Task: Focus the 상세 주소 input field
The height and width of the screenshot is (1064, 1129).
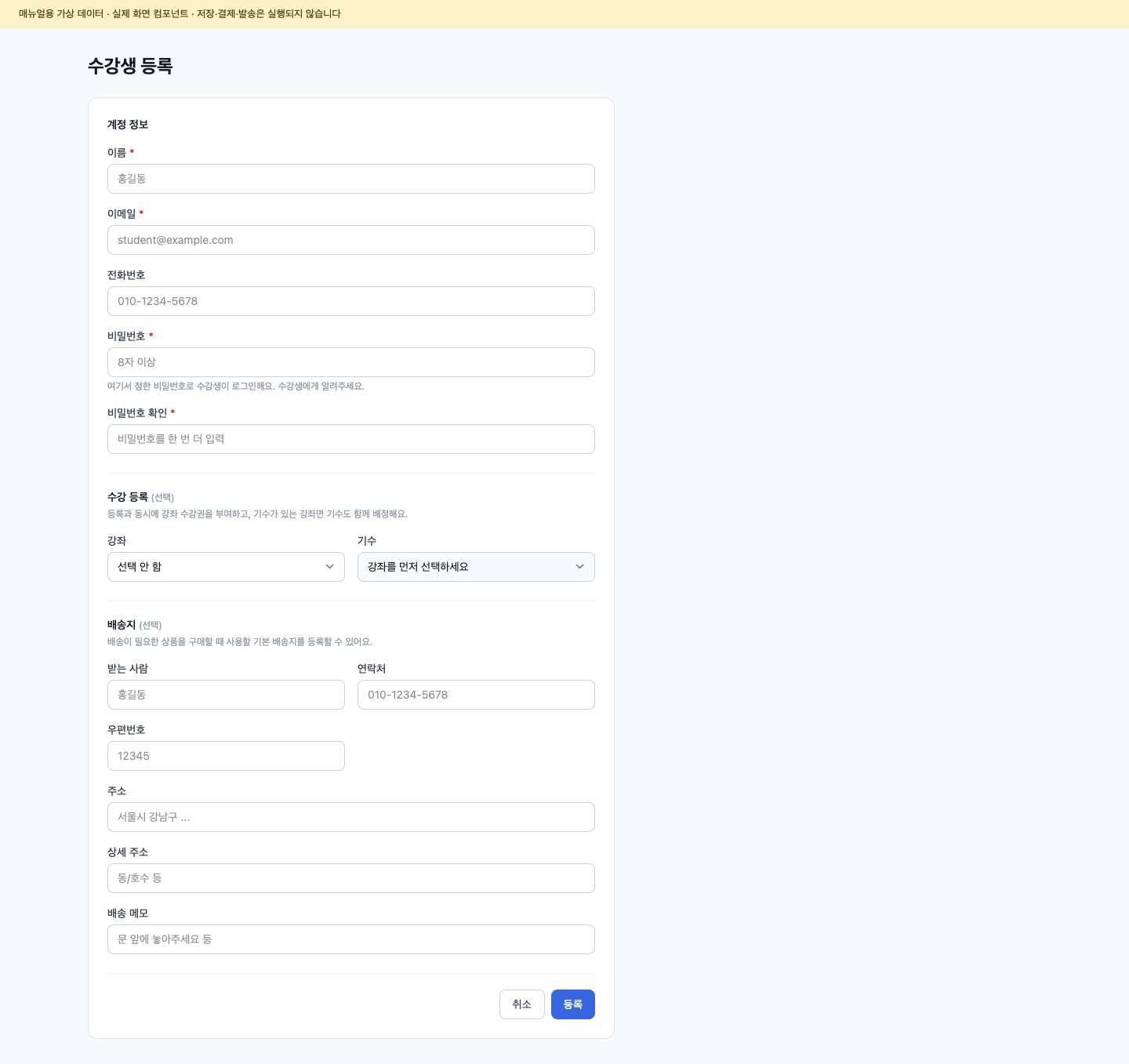Action: pyautogui.click(x=351, y=878)
